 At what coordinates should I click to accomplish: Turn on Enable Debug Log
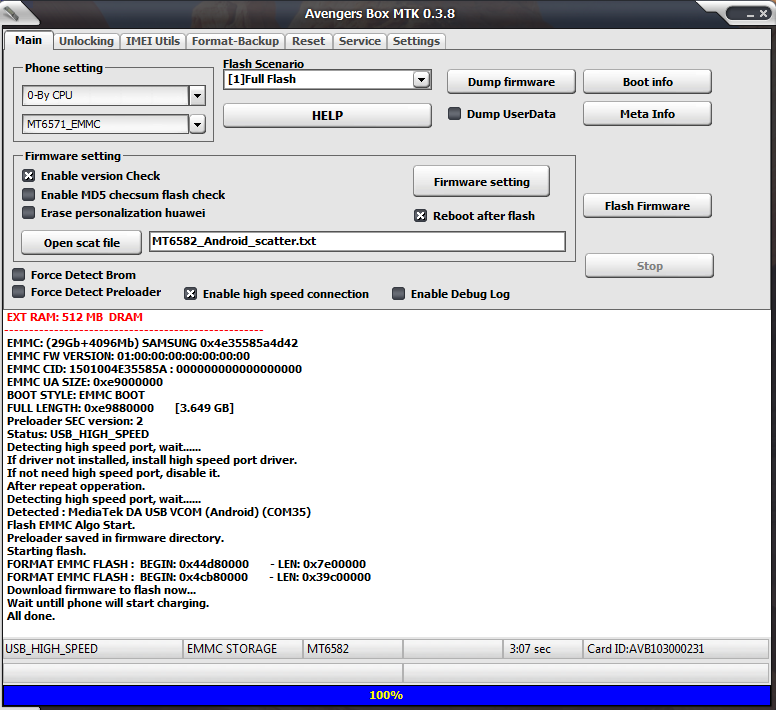coord(398,294)
